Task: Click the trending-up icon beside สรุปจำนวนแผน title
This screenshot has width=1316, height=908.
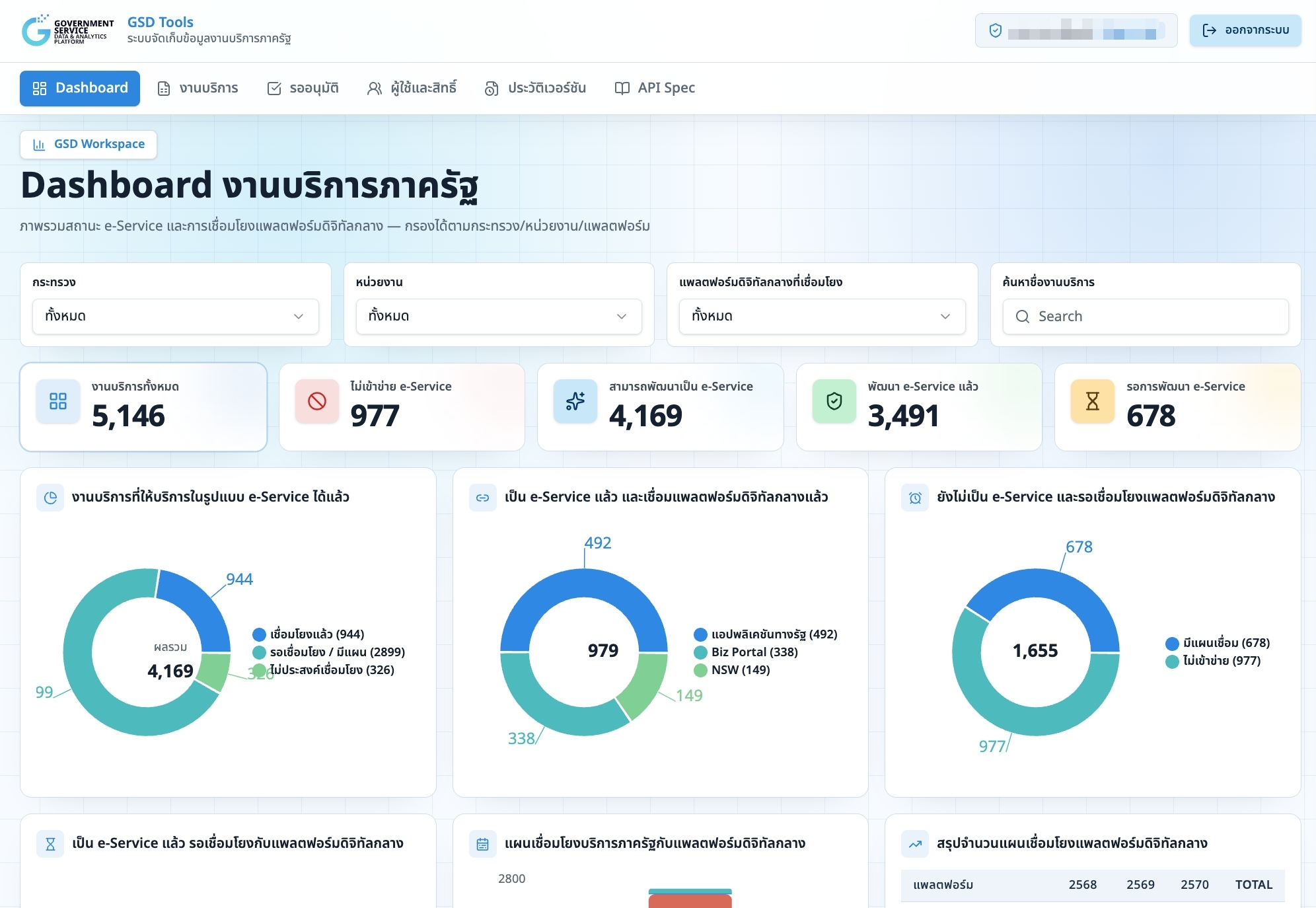Action: [915, 844]
